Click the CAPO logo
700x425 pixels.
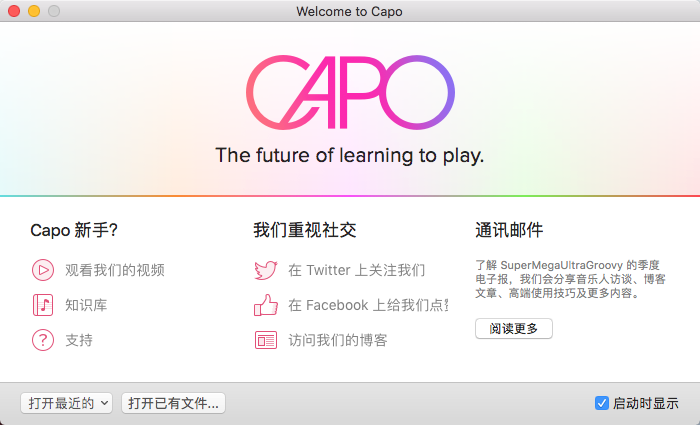click(350, 92)
